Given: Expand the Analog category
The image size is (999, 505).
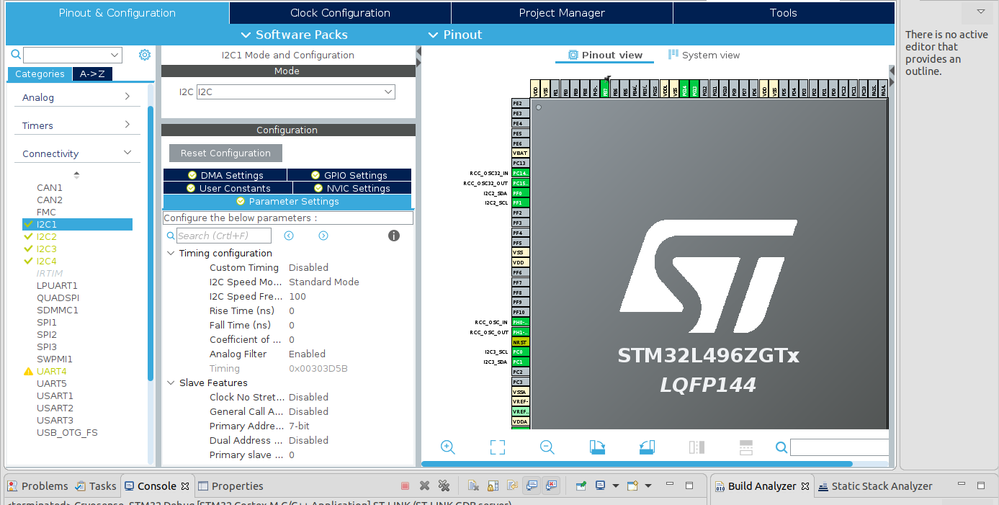Looking at the screenshot, I should (127, 97).
